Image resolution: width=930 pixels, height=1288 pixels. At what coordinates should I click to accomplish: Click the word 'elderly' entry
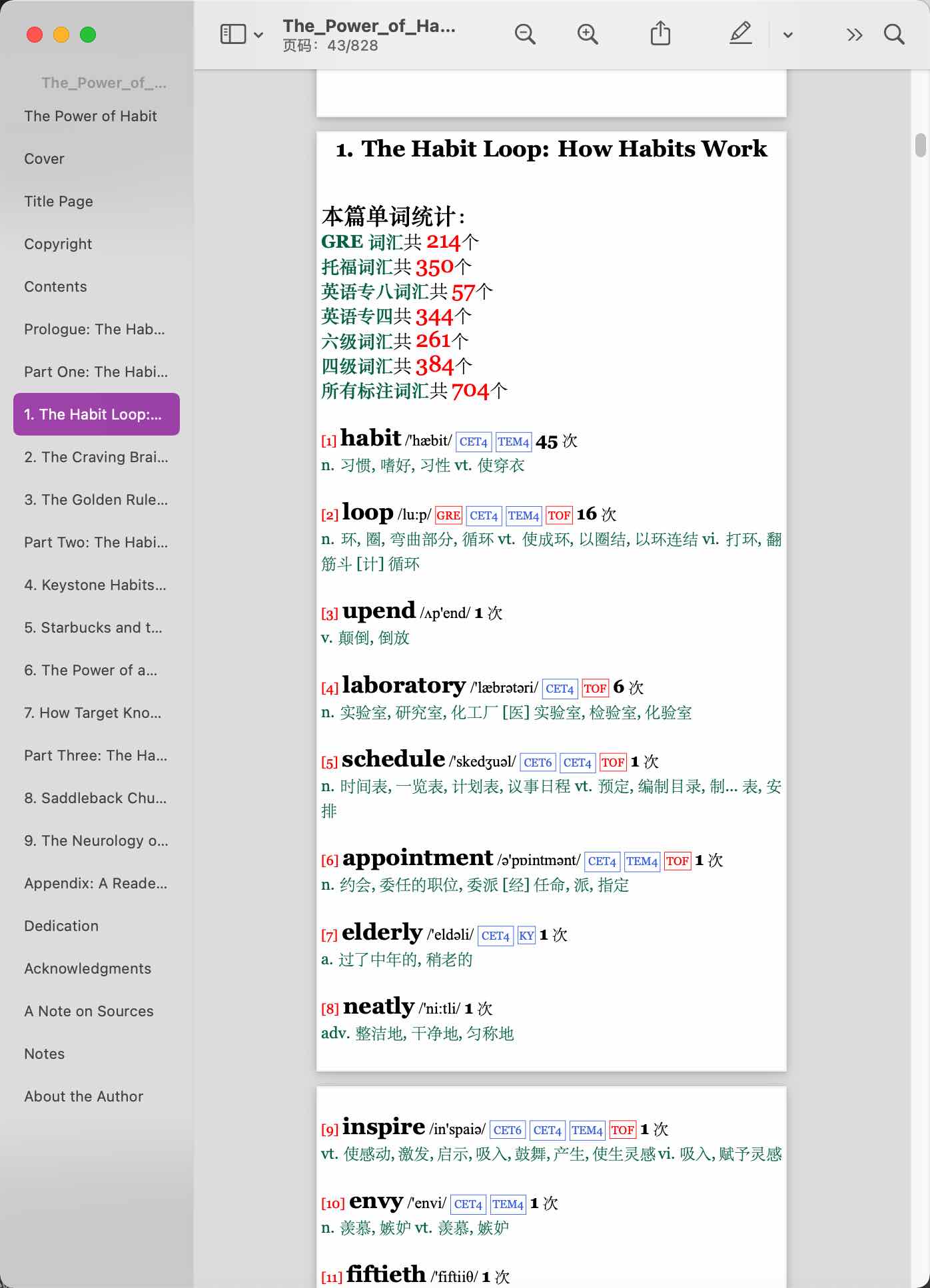click(x=382, y=932)
